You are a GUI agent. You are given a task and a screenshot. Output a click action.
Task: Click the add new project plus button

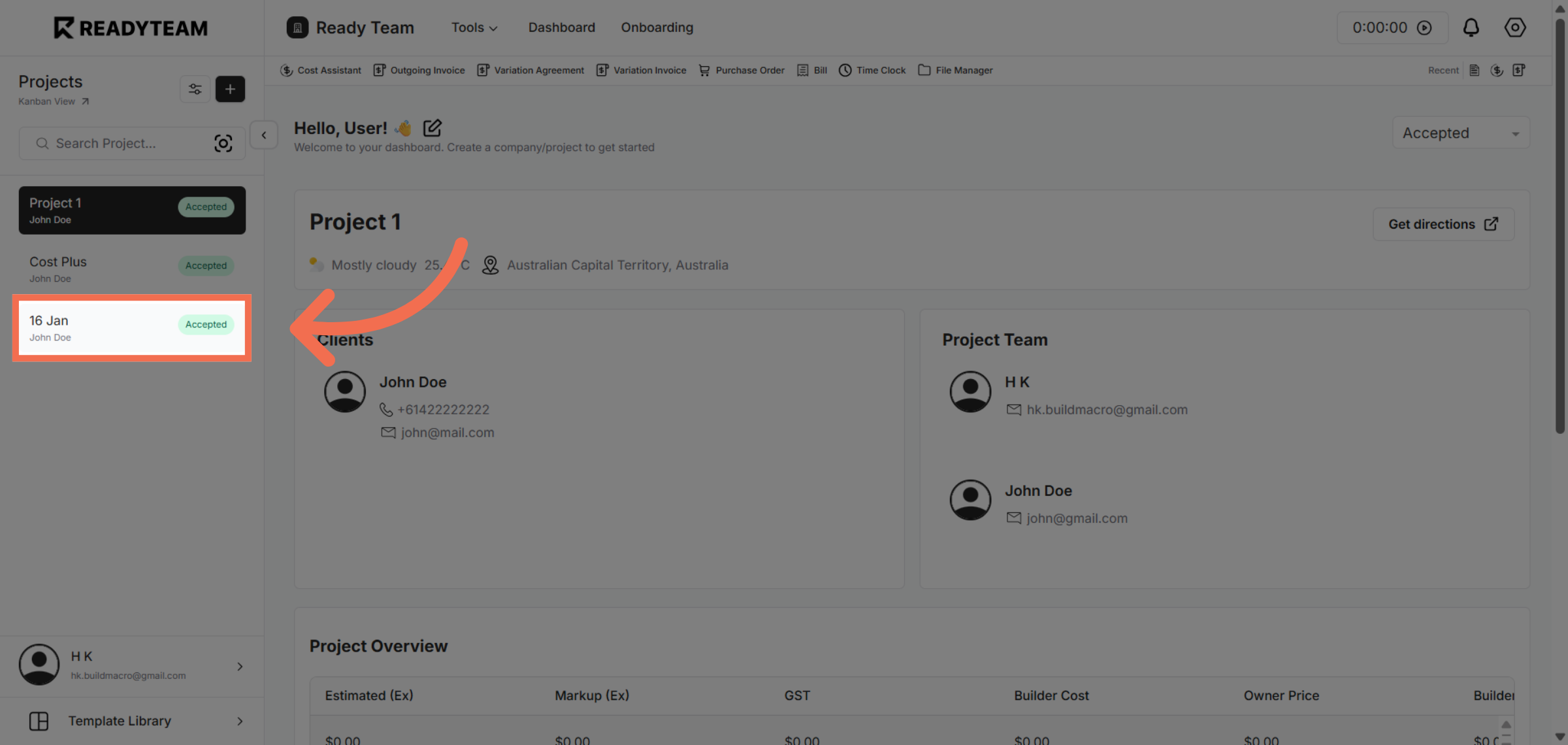(230, 89)
